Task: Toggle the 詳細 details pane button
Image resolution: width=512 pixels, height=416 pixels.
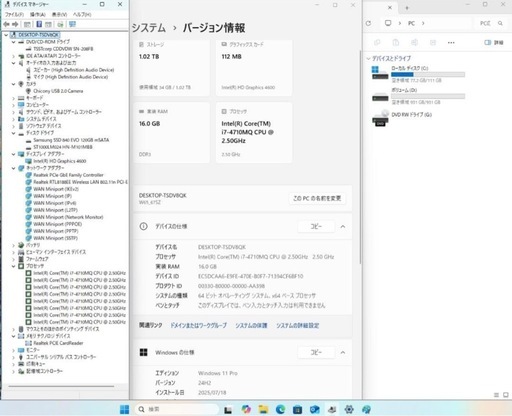Action: 494,43
